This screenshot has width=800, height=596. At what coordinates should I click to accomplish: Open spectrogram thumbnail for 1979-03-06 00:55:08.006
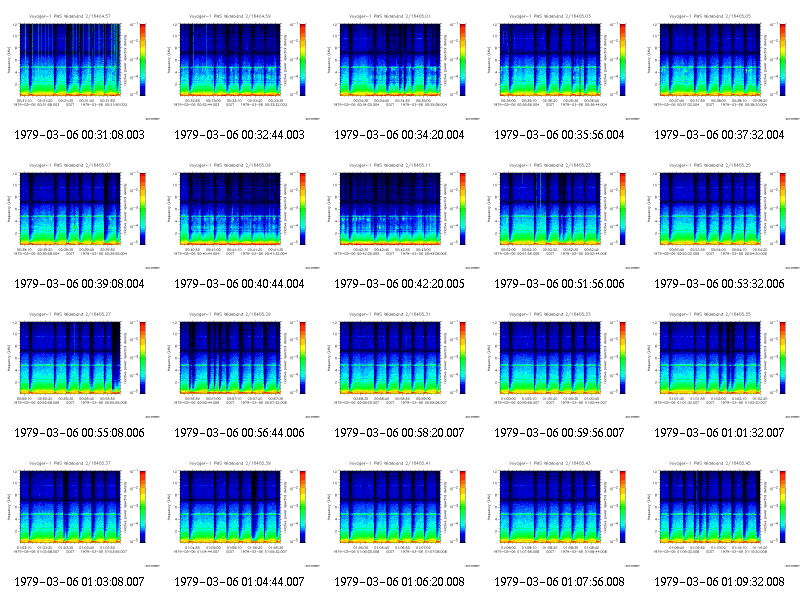click(80, 364)
